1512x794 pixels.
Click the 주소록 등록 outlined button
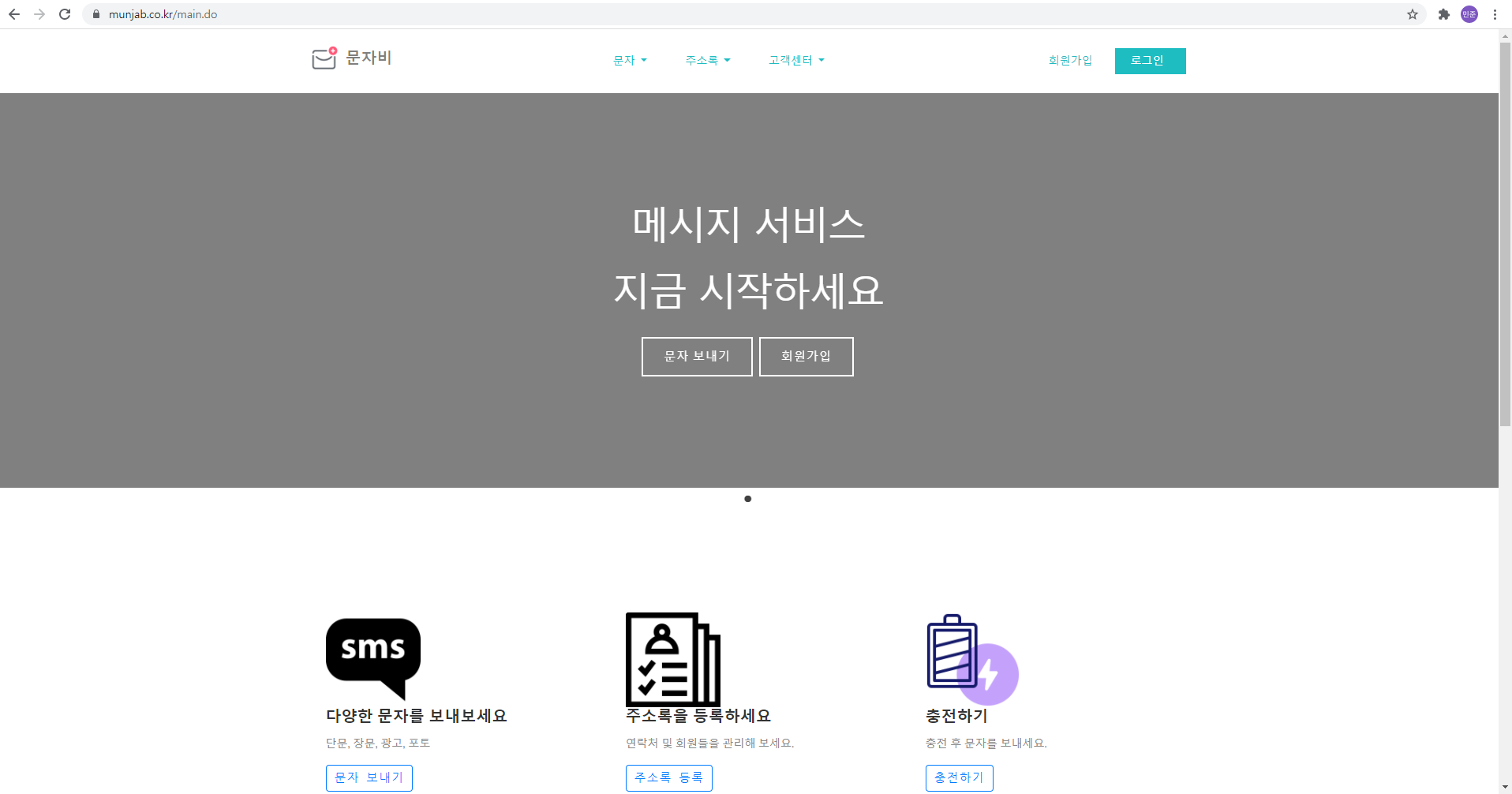click(x=668, y=777)
